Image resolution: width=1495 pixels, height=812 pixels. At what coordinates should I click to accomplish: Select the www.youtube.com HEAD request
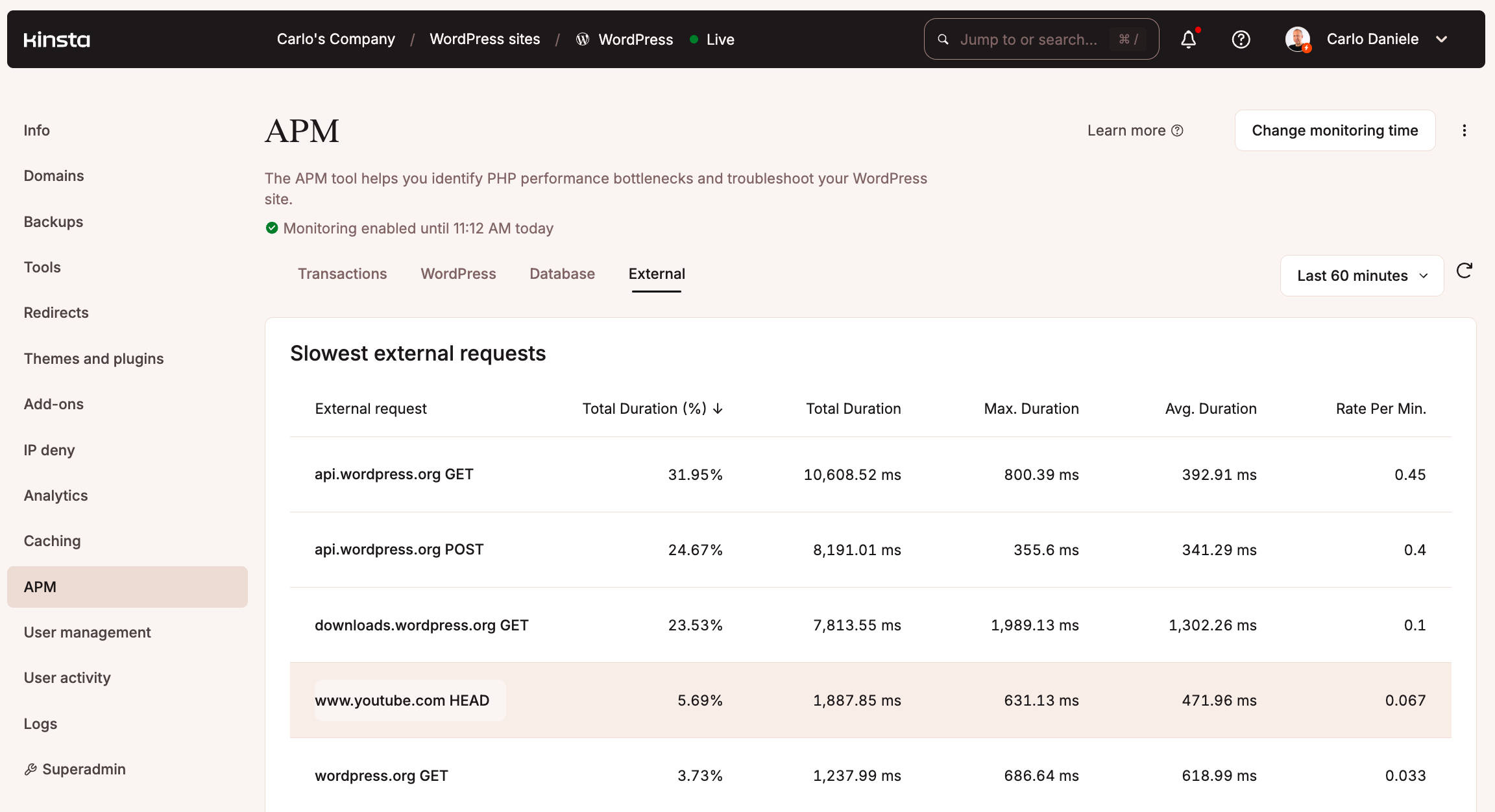(402, 700)
